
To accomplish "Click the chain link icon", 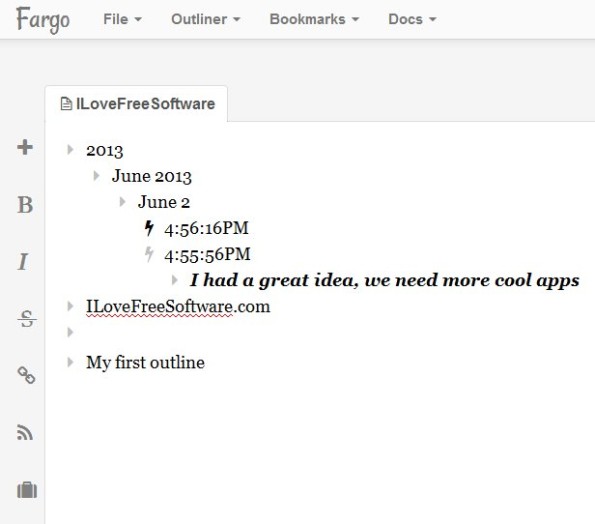I will point(27,375).
